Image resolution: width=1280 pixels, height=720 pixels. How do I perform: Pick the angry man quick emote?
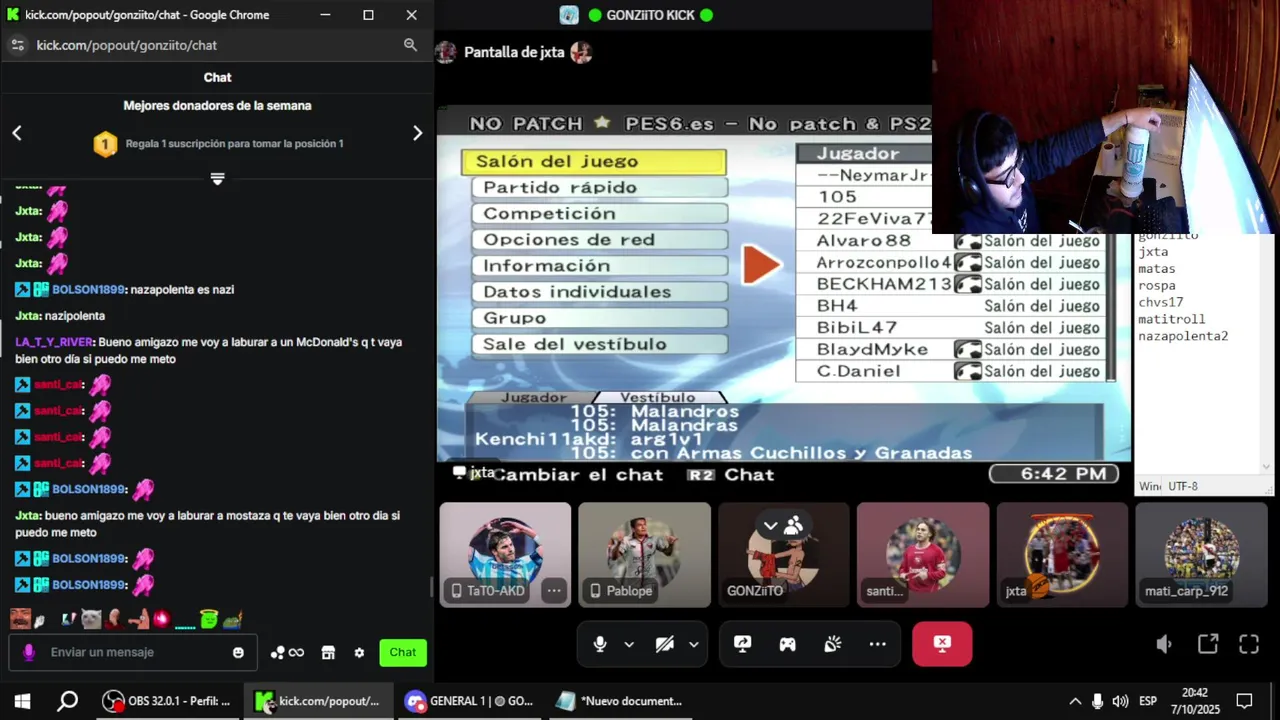pos(20,619)
